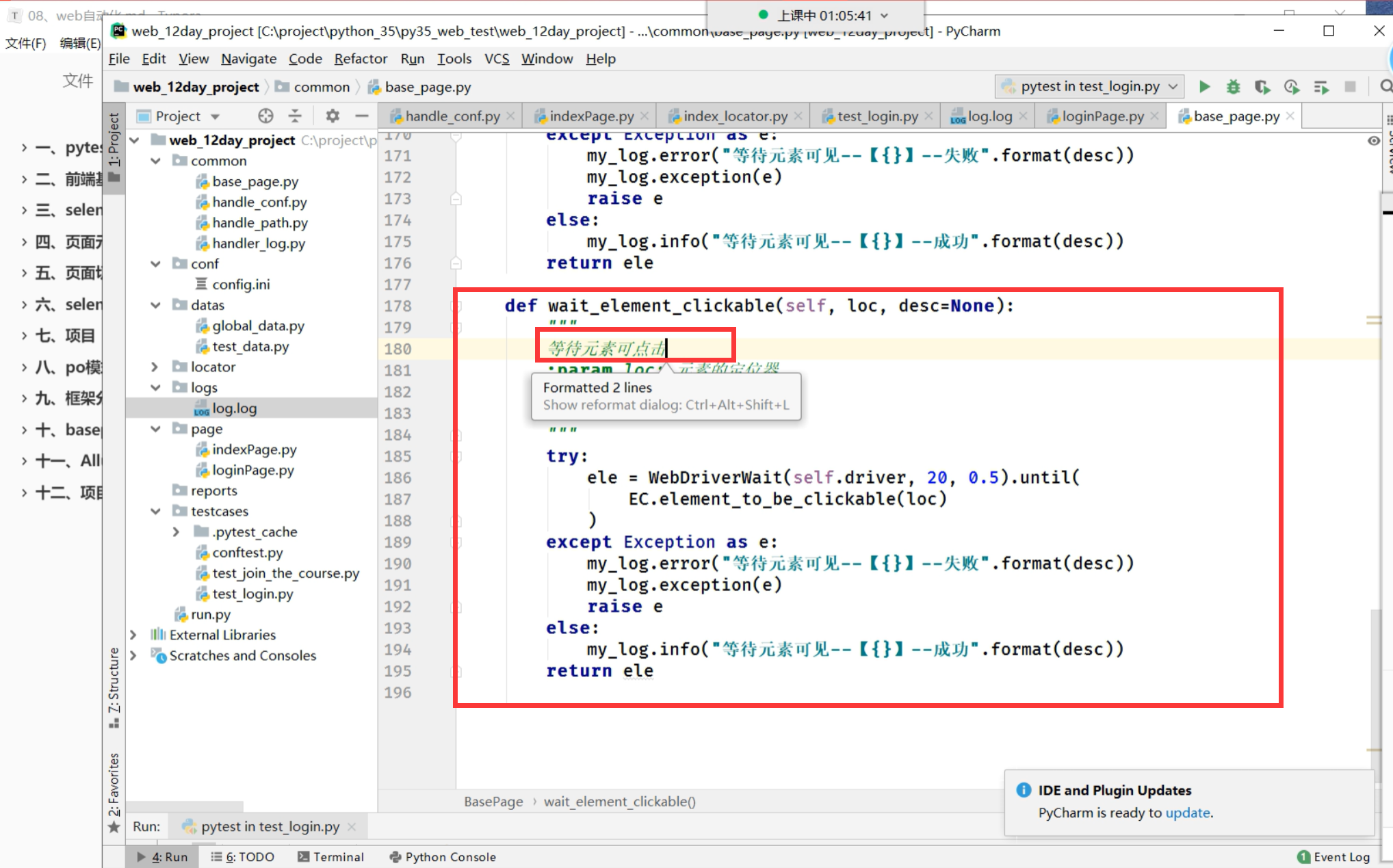Screen dimensions: 1393x868
Task: Open the Refactor menu
Action: 361,59
